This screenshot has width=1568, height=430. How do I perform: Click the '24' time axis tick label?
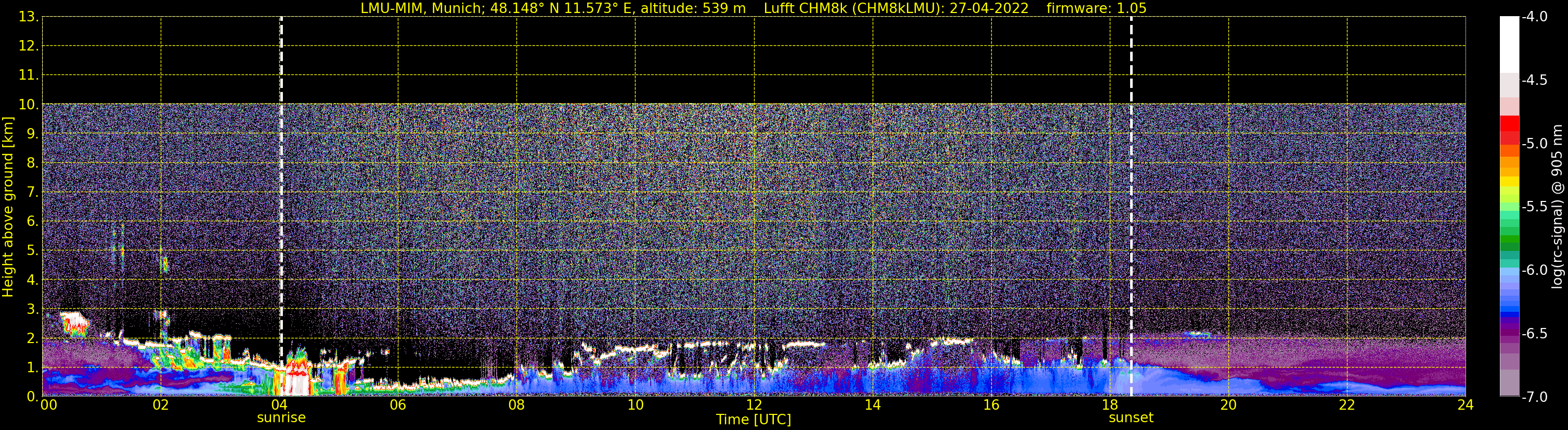pyautogui.click(x=1466, y=404)
